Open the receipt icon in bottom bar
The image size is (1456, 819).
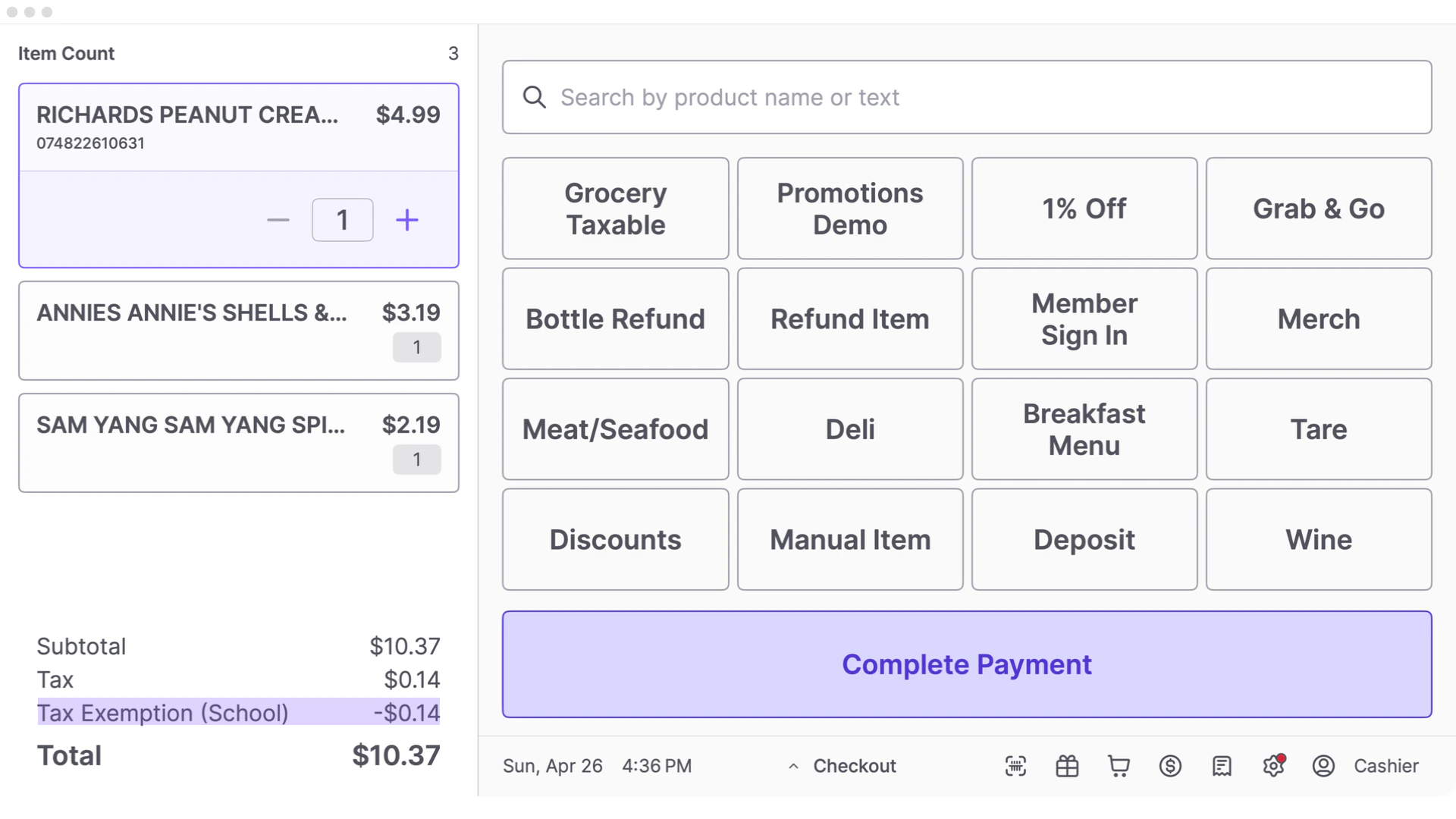pyautogui.click(x=1222, y=766)
